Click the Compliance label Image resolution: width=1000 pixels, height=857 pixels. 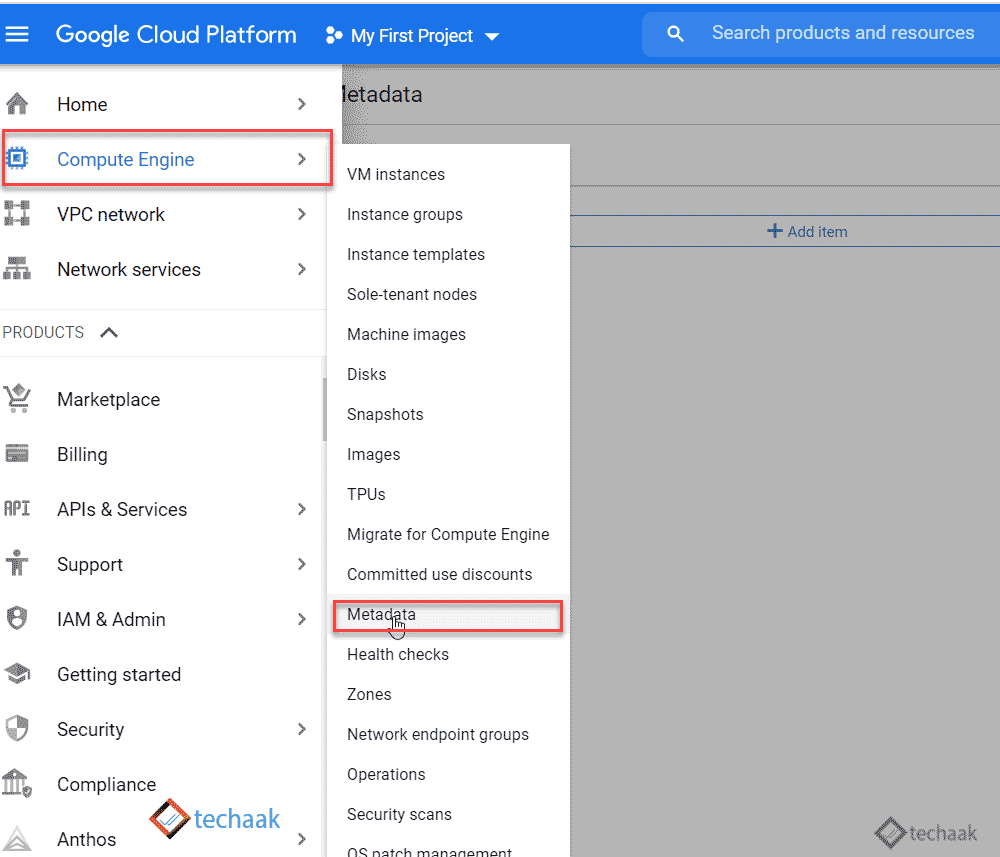click(107, 784)
